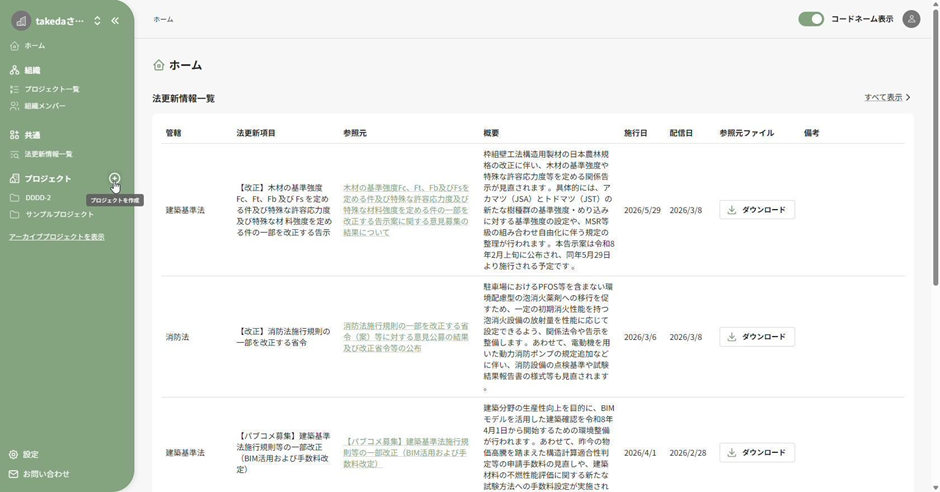The image size is (940, 492).
Task: Open the DDDD-2 project folder
Action: tap(38, 198)
